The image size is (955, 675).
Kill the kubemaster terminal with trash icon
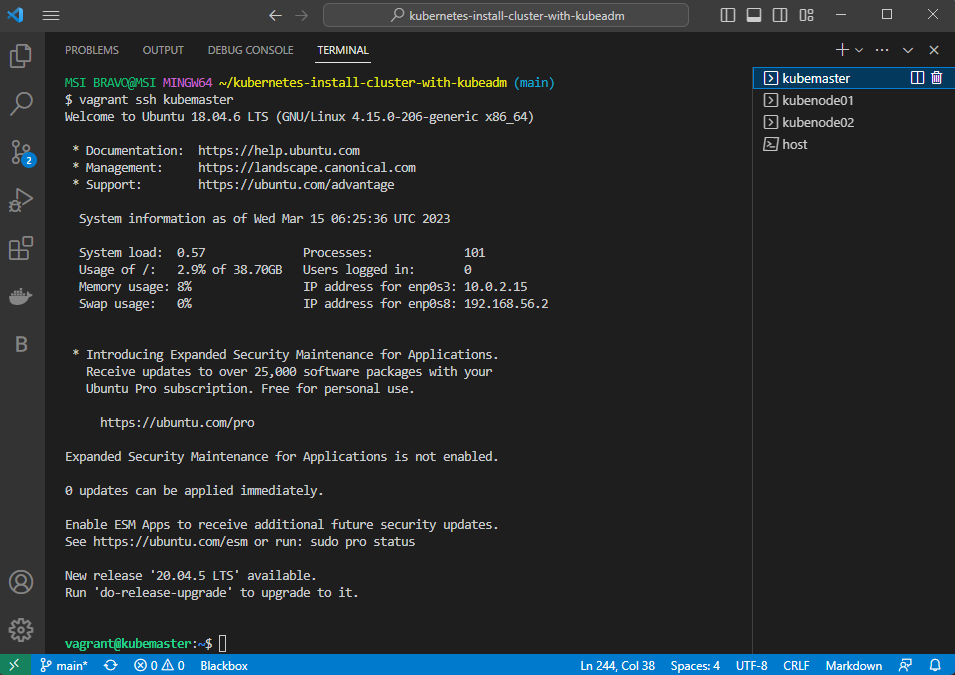(x=937, y=77)
